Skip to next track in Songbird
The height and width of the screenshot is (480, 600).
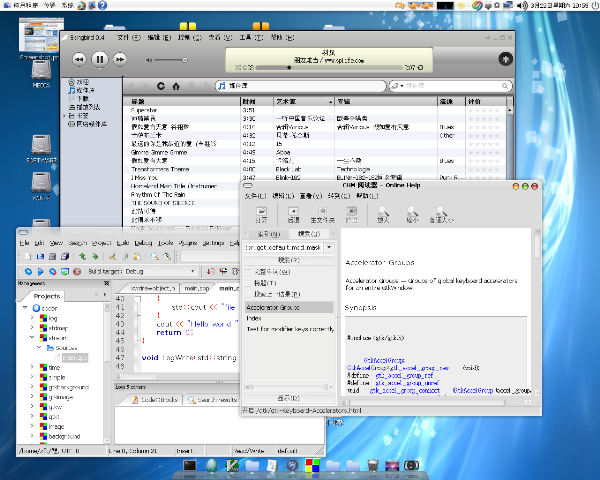pyautogui.click(x=120, y=60)
